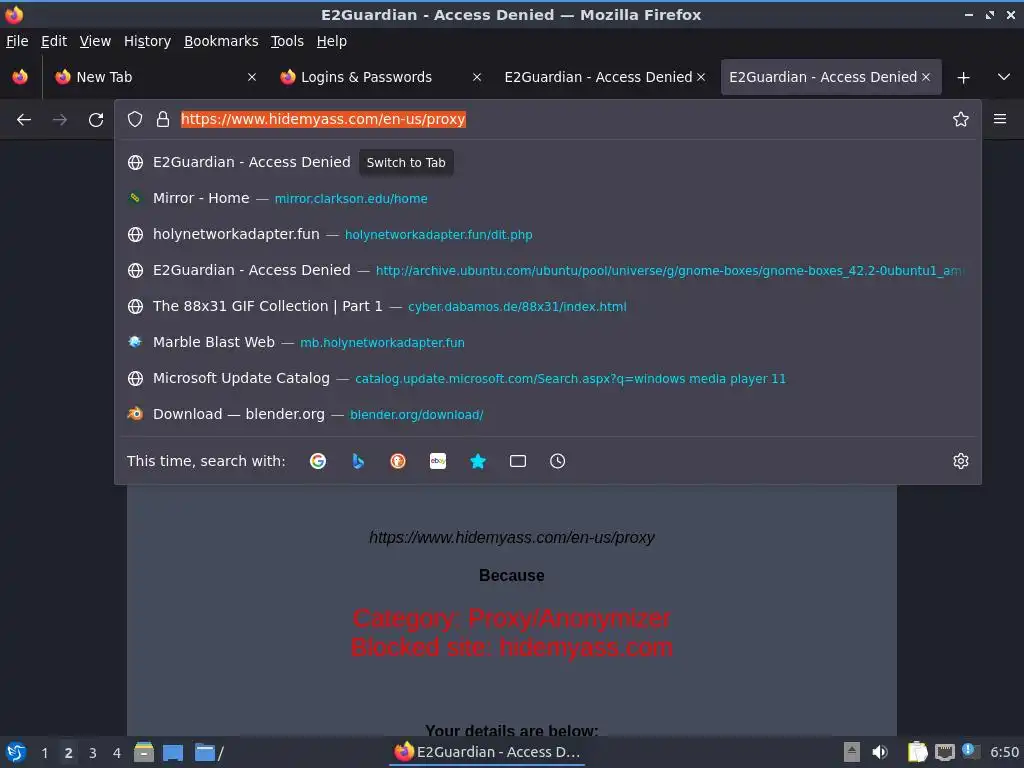Viewport: 1024px width, 768px height.
Task: Open a new tab with plus button
Action: coord(963,78)
